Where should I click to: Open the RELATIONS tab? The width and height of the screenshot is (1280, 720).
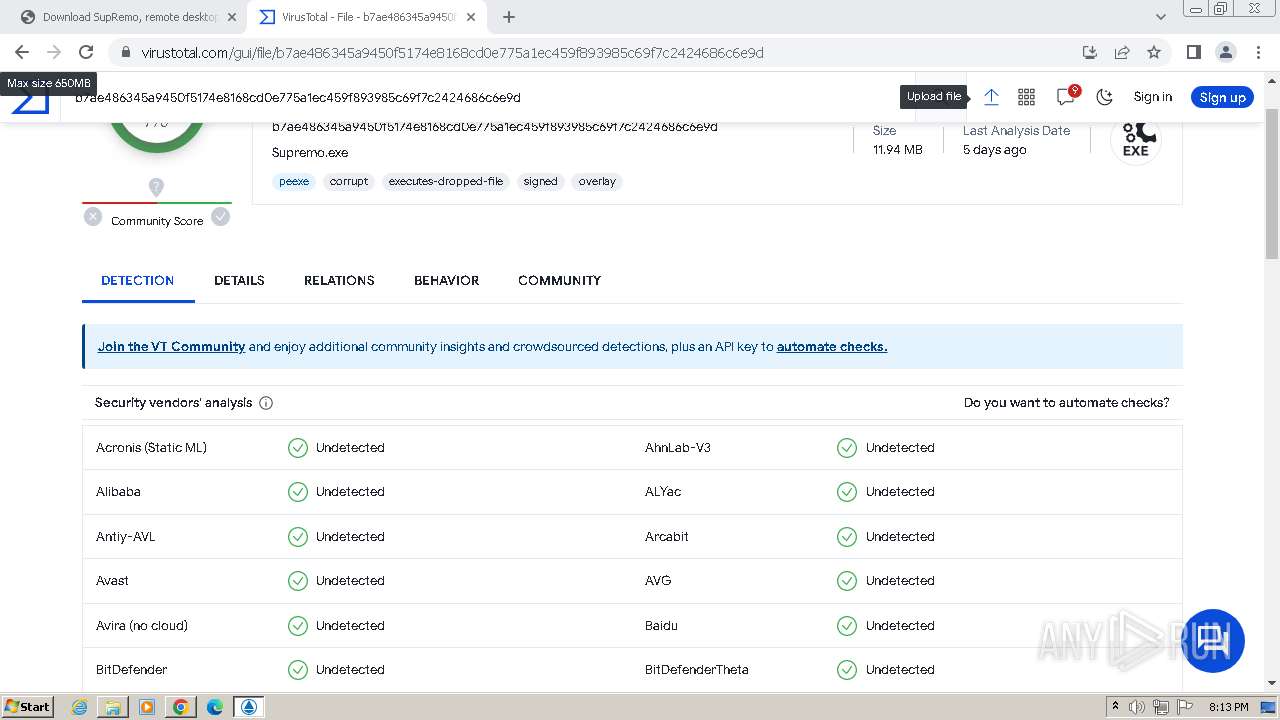[x=339, y=280]
